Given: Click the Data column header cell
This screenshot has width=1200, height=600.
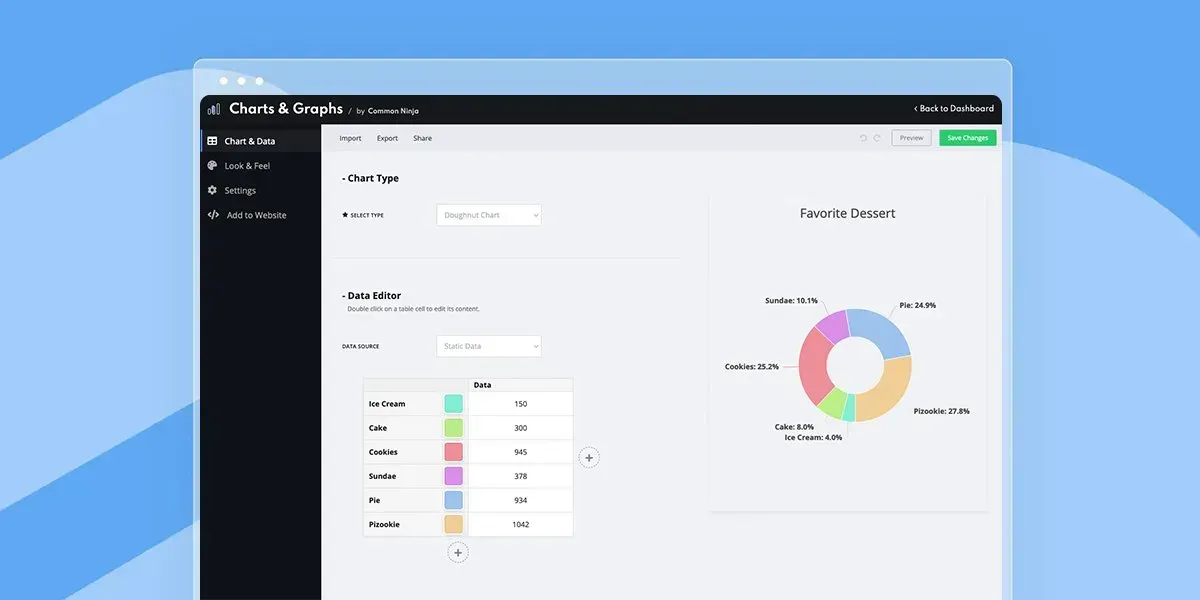Looking at the screenshot, I should (x=521, y=385).
